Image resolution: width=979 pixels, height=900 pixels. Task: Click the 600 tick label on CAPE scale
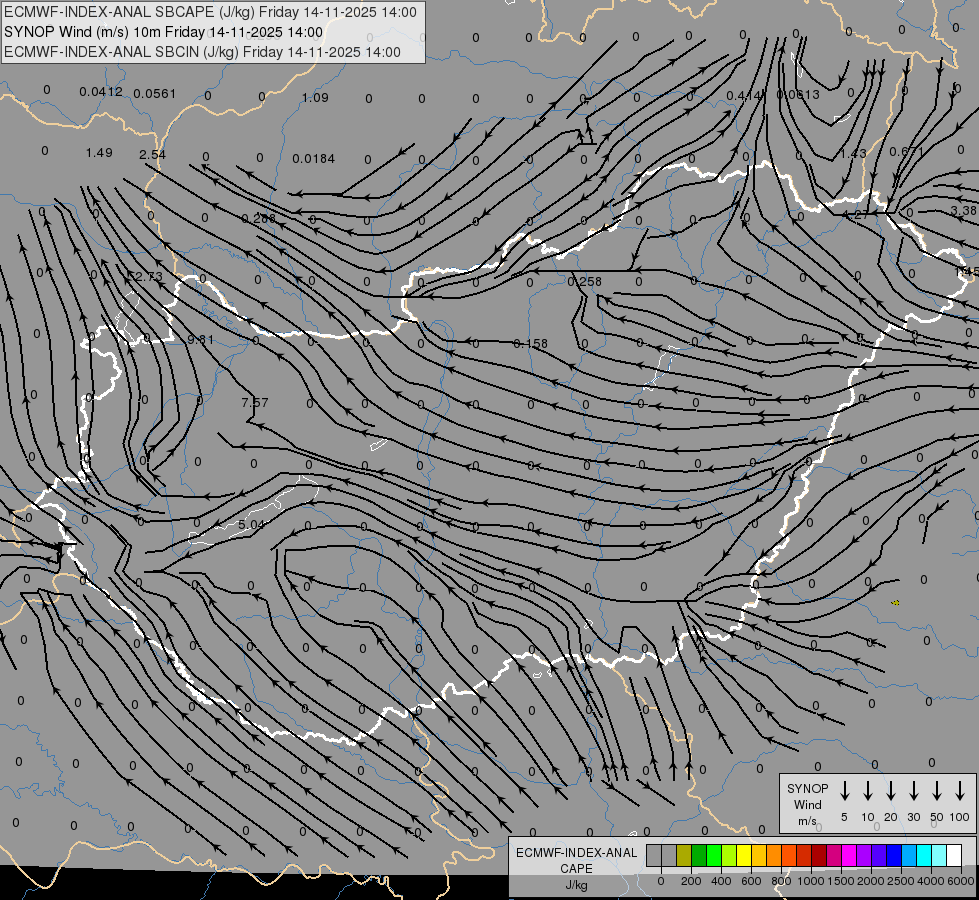(x=751, y=881)
